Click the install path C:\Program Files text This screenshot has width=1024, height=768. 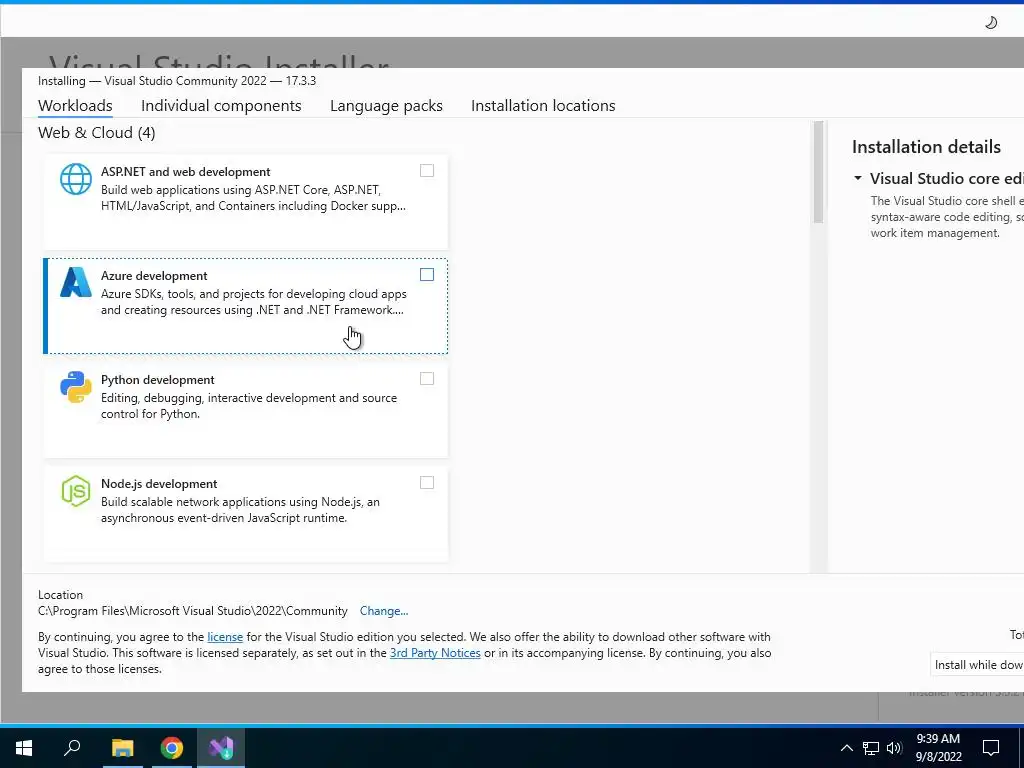click(x=193, y=611)
